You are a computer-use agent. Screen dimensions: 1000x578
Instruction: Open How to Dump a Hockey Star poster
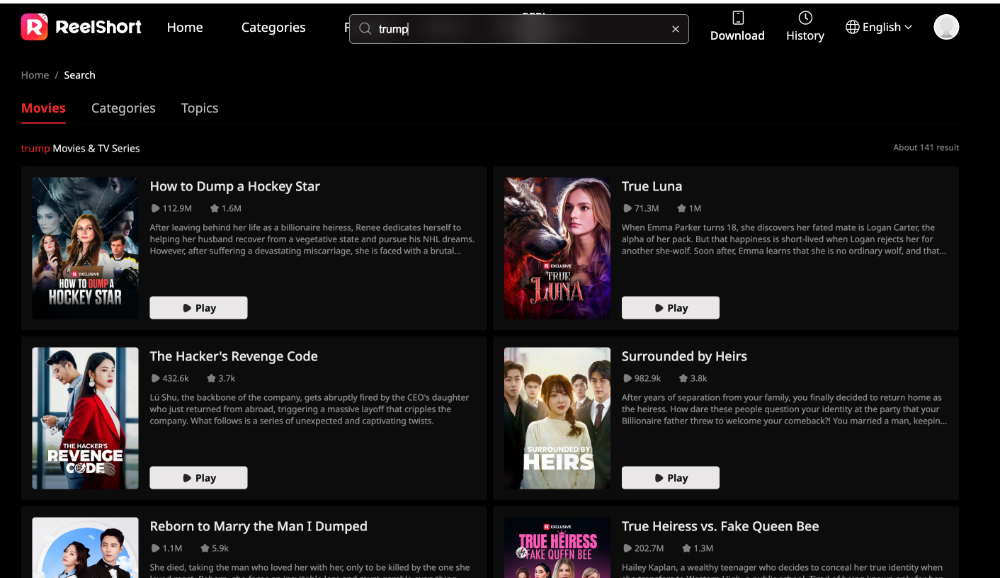click(85, 248)
